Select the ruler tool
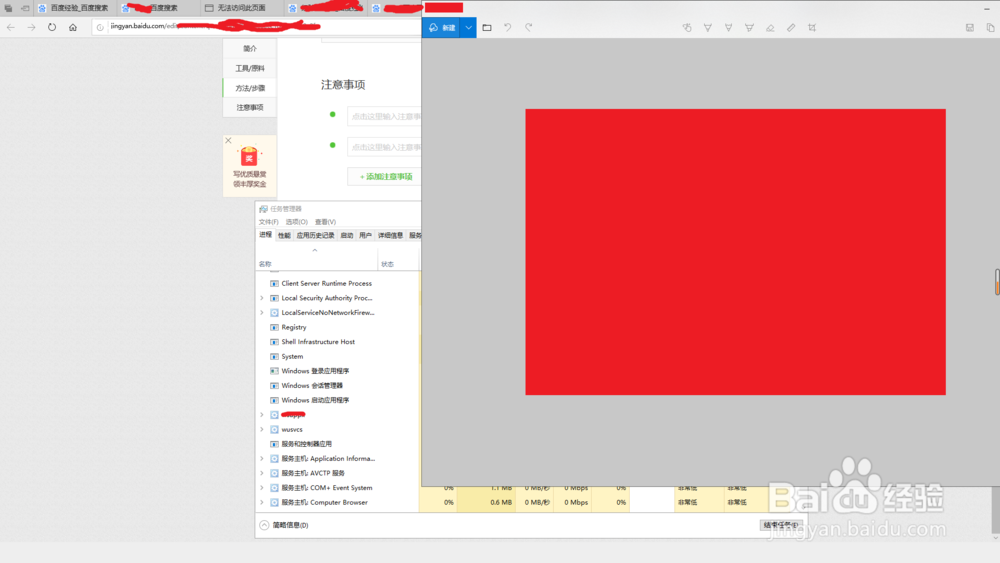1000x563 pixels. (791, 27)
